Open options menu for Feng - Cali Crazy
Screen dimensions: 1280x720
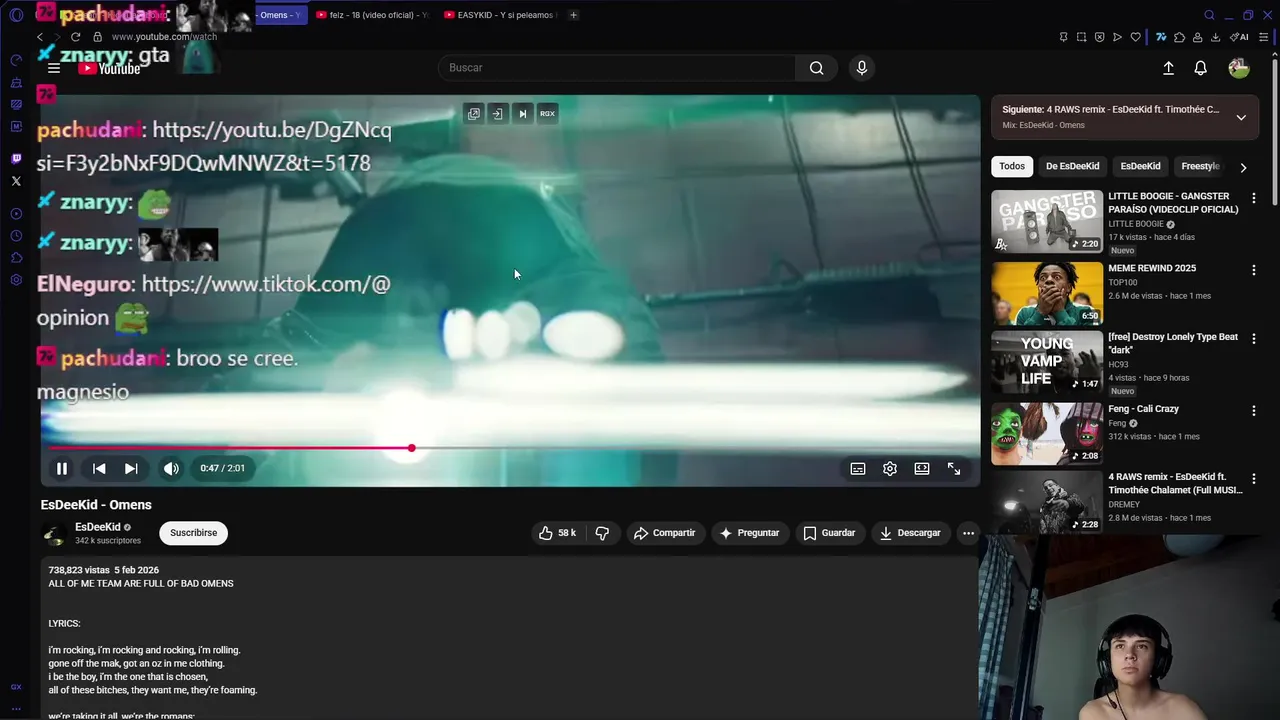(x=1253, y=411)
